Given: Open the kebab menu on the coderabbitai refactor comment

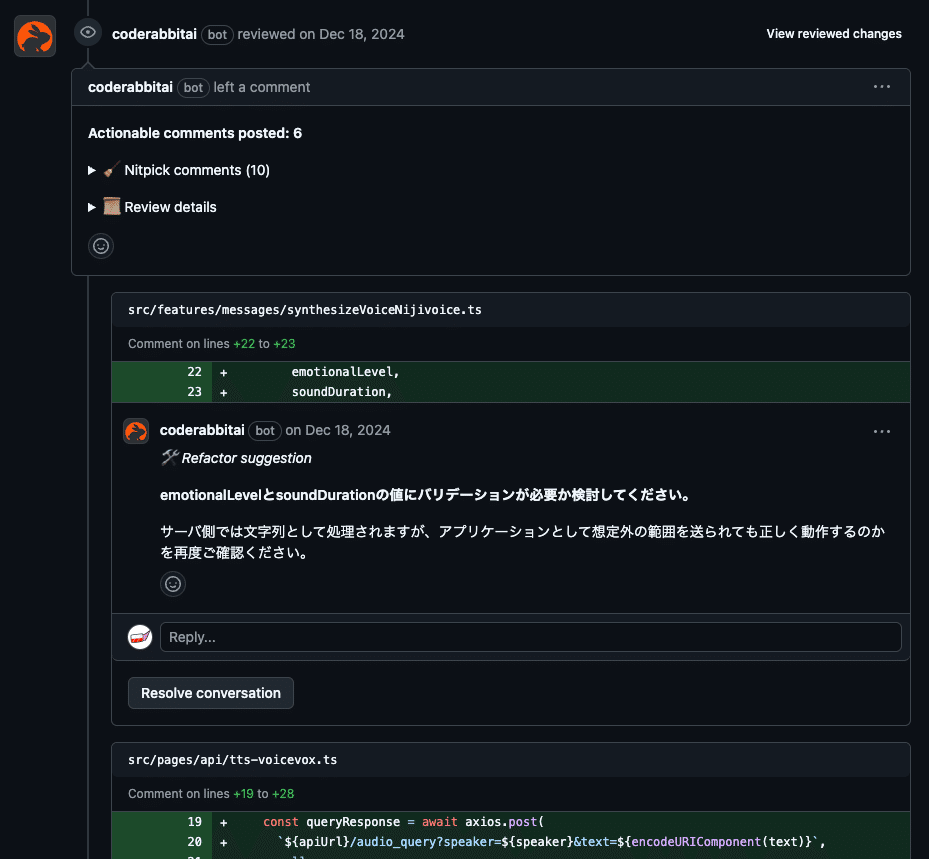Looking at the screenshot, I should tap(881, 430).
